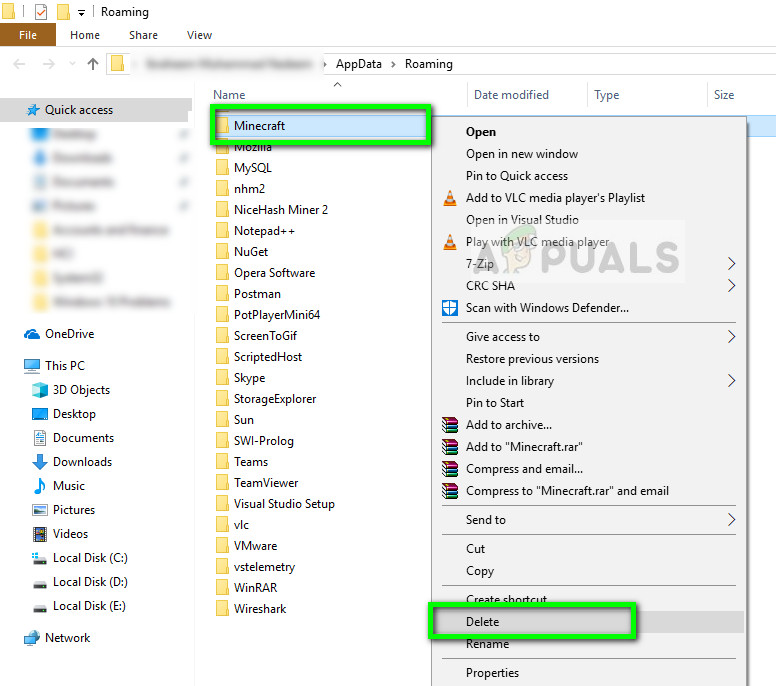Select Open in new window
Viewport: 776px width, 686px height.
(522, 154)
